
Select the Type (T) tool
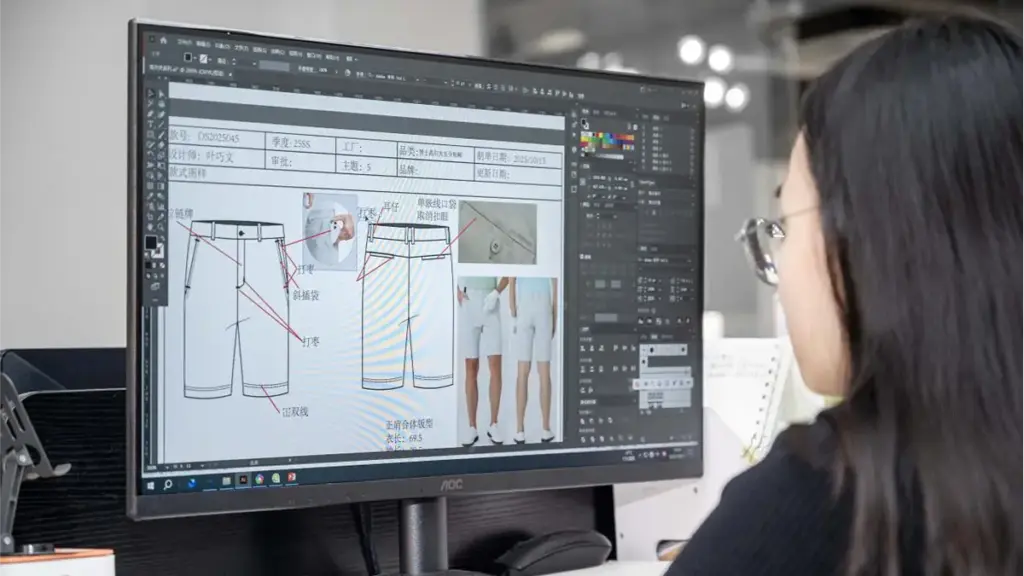[151, 124]
